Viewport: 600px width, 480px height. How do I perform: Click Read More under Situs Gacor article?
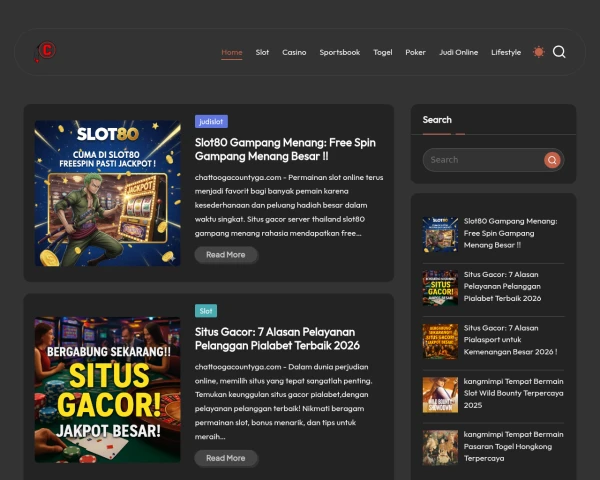pos(225,458)
